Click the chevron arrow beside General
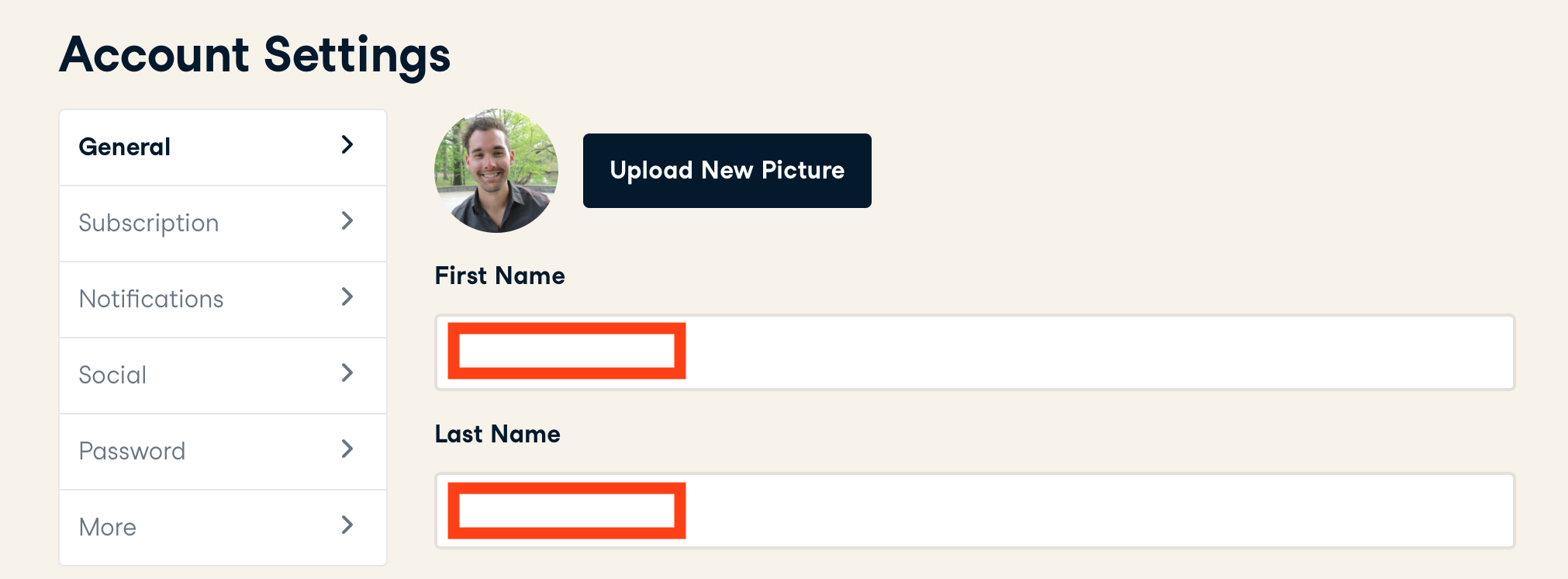This screenshot has height=579, width=1568. [x=347, y=145]
